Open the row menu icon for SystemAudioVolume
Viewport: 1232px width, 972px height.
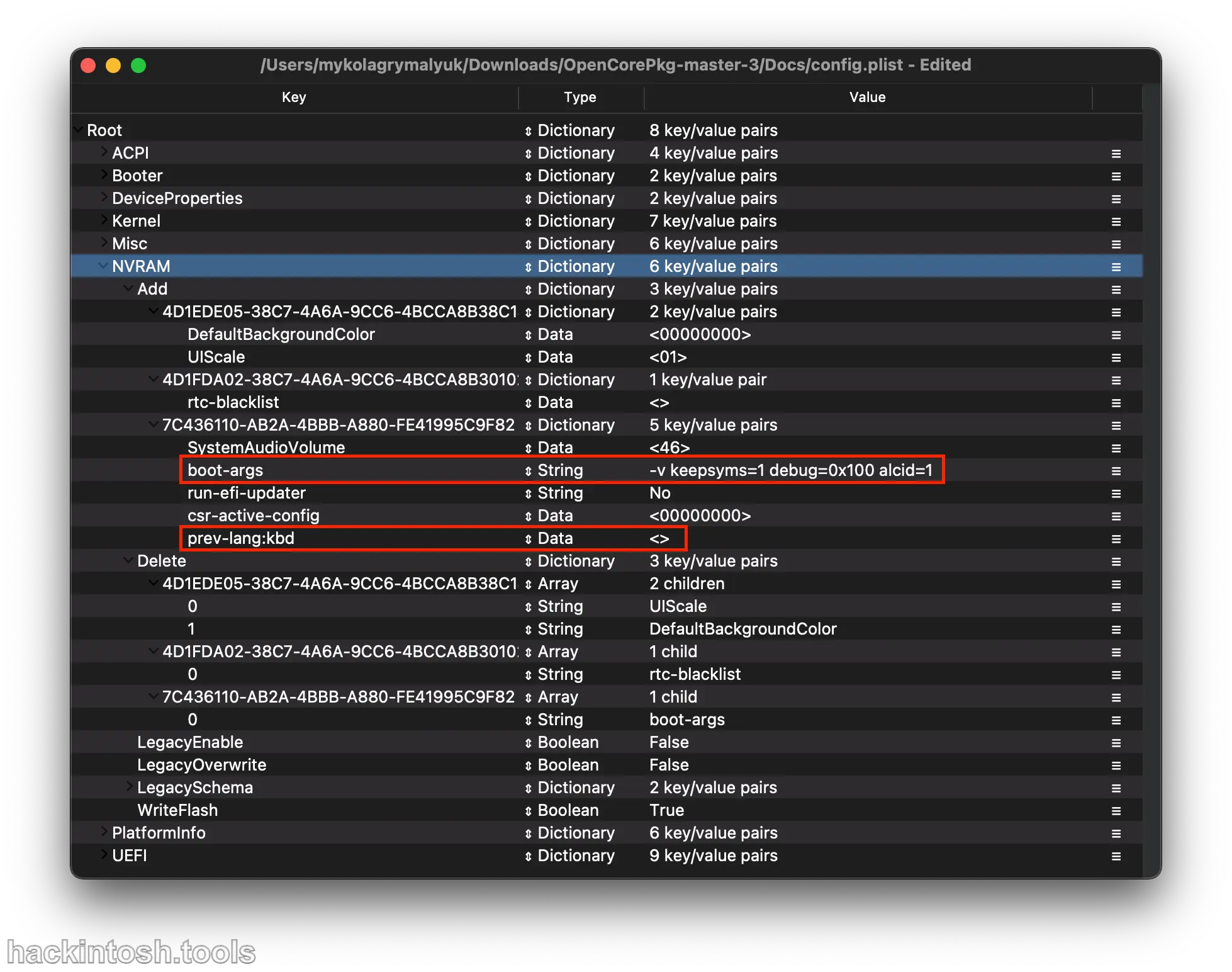pos(1116,448)
